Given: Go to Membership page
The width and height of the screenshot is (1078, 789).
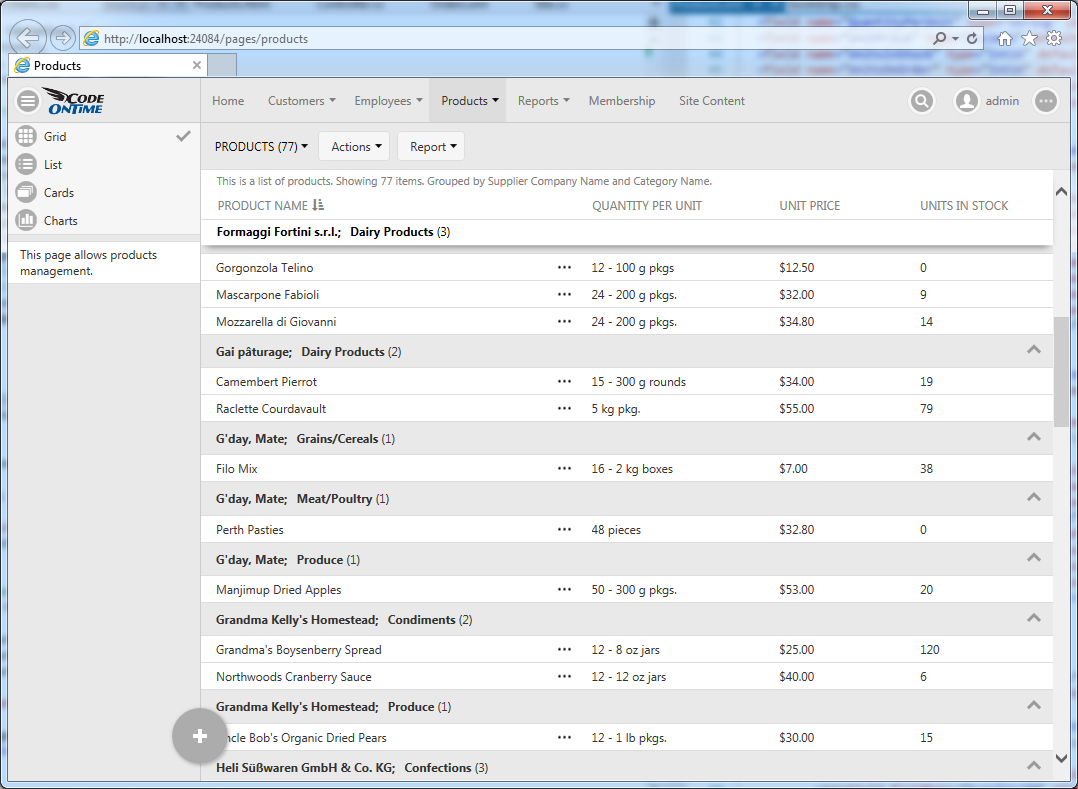Looking at the screenshot, I should pyautogui.click(x=622, y=101).
